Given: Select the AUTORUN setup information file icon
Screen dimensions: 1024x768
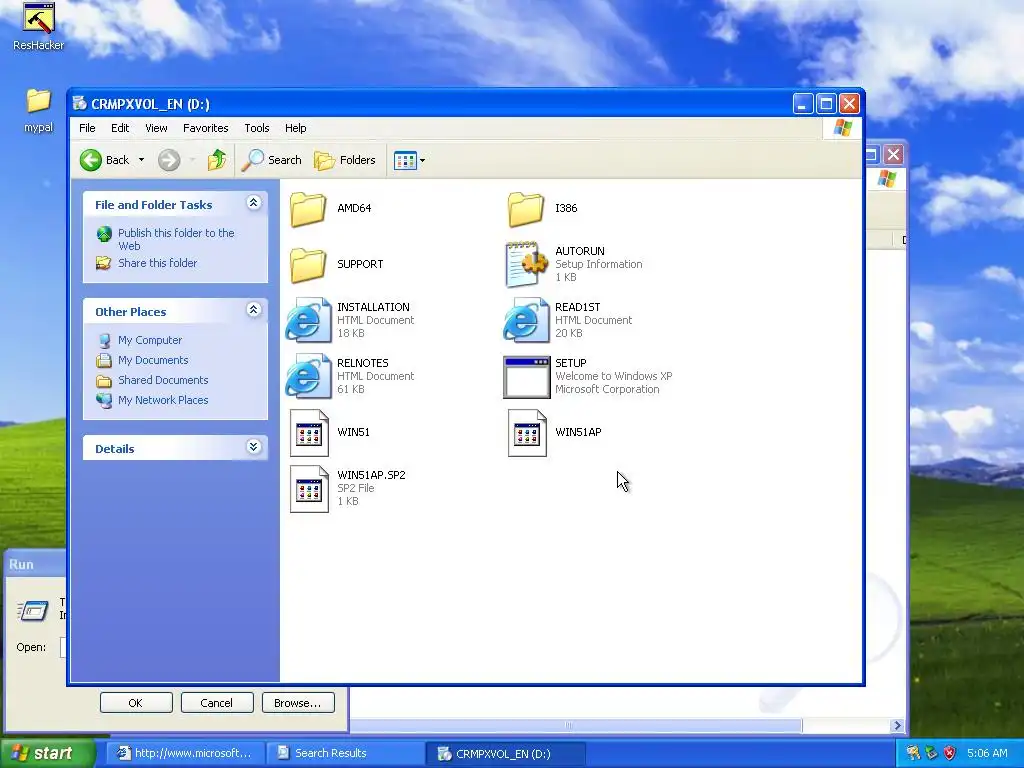Looking at the screenshot, I should tap(526, 264).
